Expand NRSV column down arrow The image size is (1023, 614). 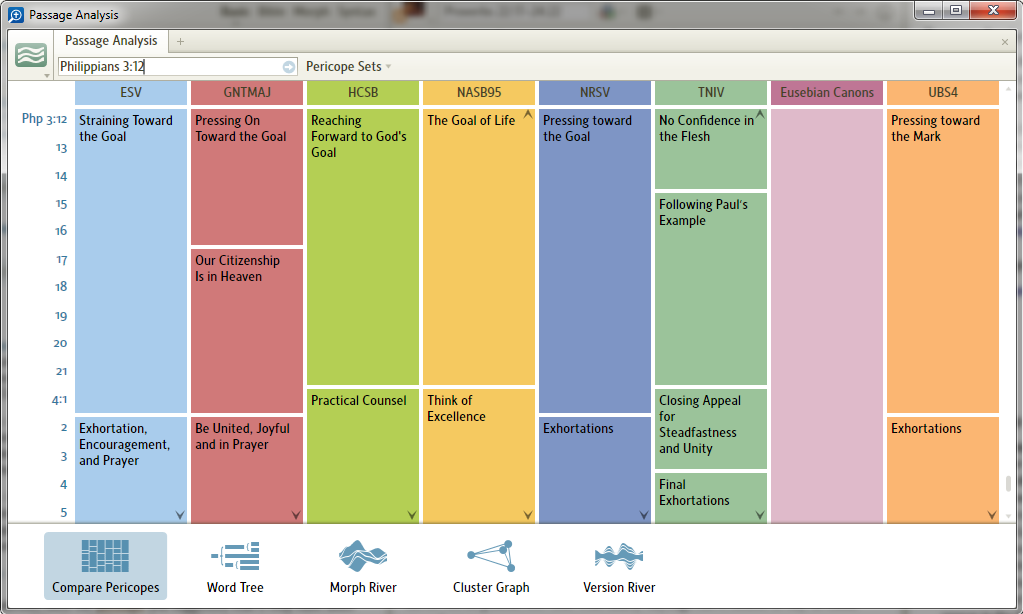tap(644, 515)
